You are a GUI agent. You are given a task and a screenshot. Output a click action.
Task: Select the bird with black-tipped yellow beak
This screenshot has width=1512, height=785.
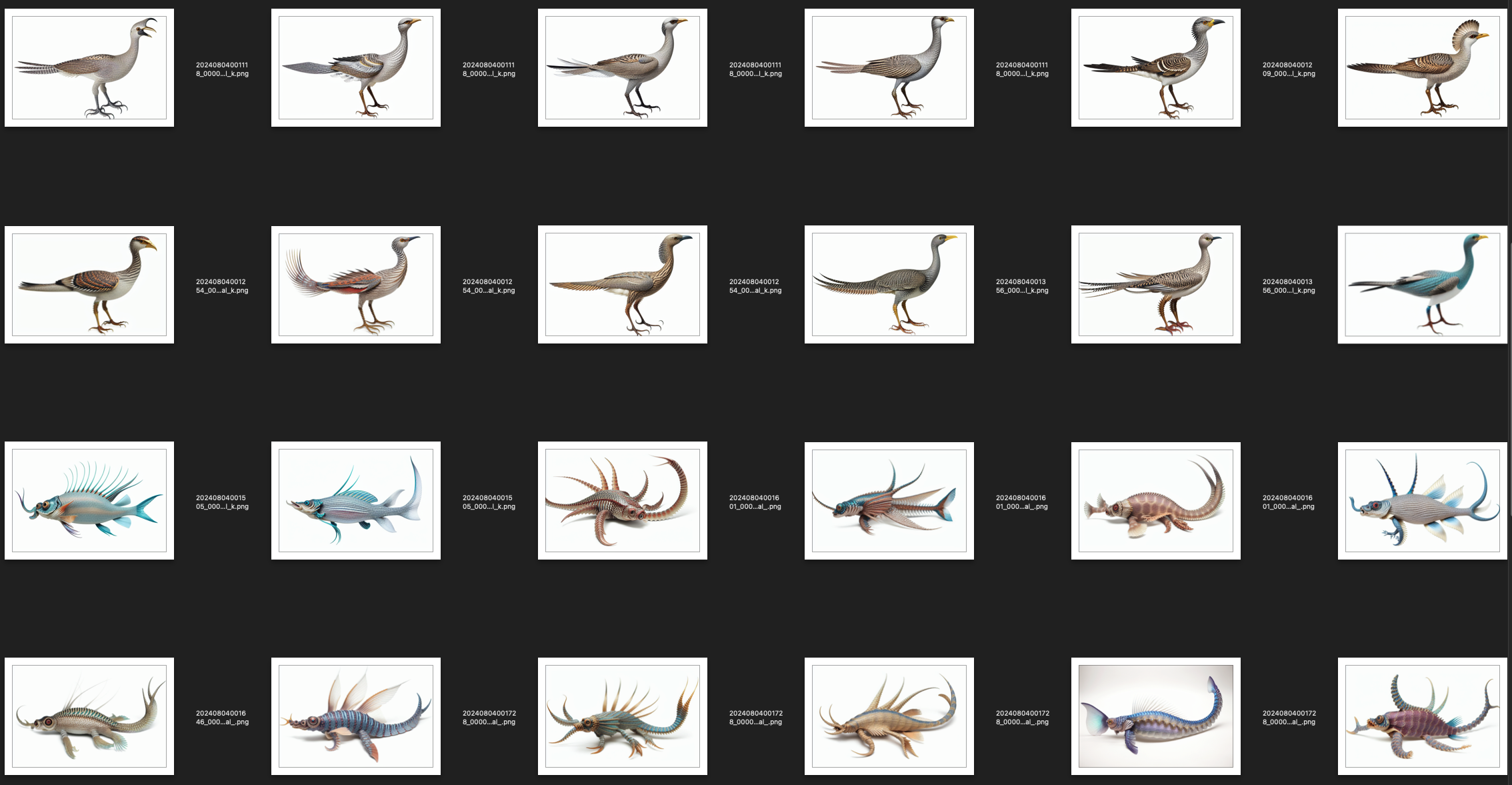1156,67
